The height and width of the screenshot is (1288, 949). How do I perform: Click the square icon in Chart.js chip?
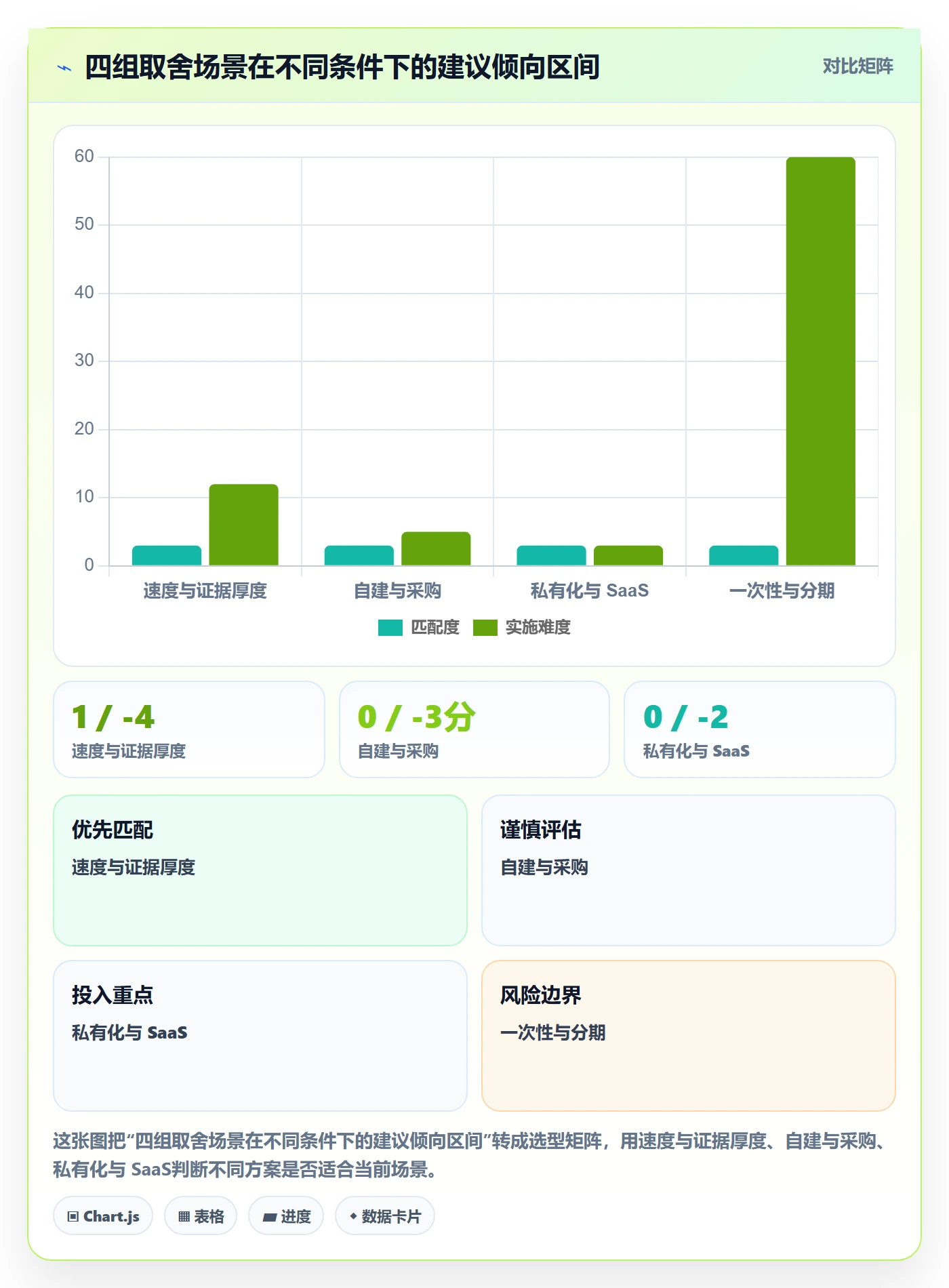pyautogui.click(x=73, y=1217)
